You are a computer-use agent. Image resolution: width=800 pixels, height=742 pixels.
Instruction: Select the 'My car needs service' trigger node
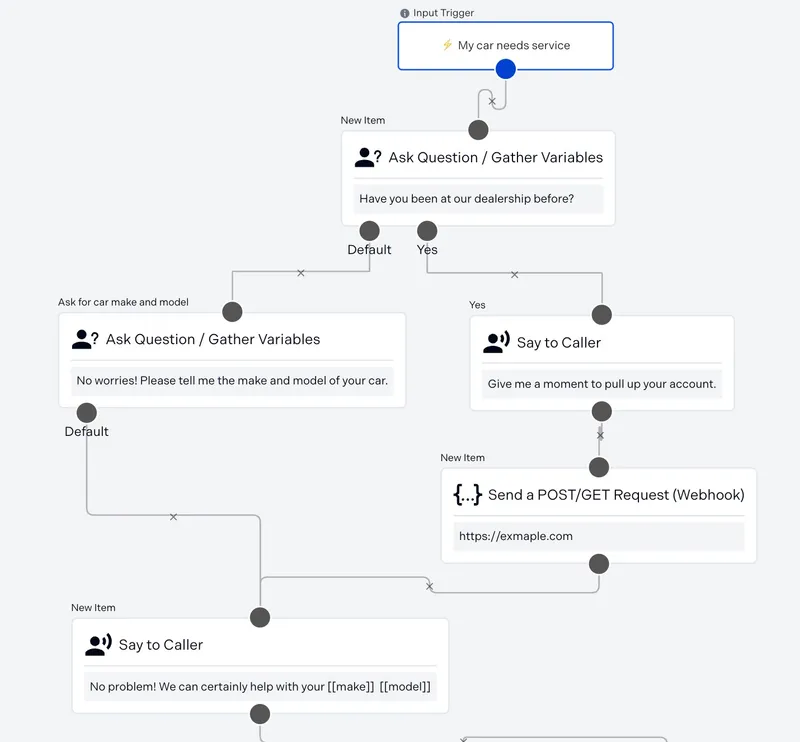tap(506, 46)
